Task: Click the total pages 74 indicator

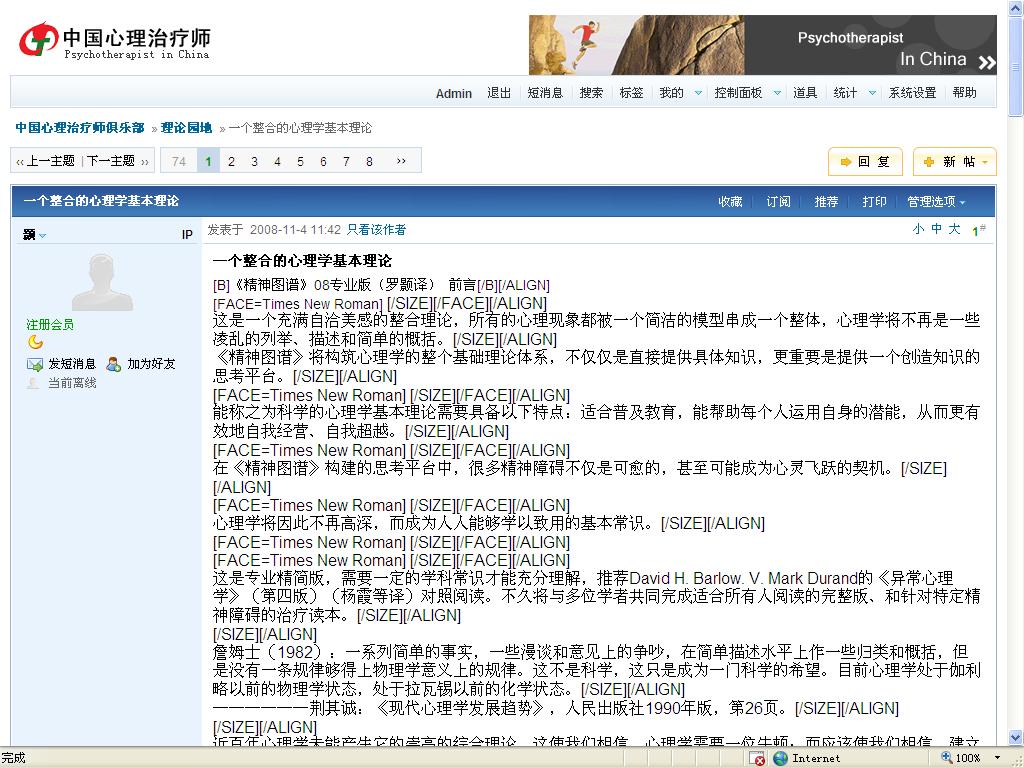Action: 179,161
